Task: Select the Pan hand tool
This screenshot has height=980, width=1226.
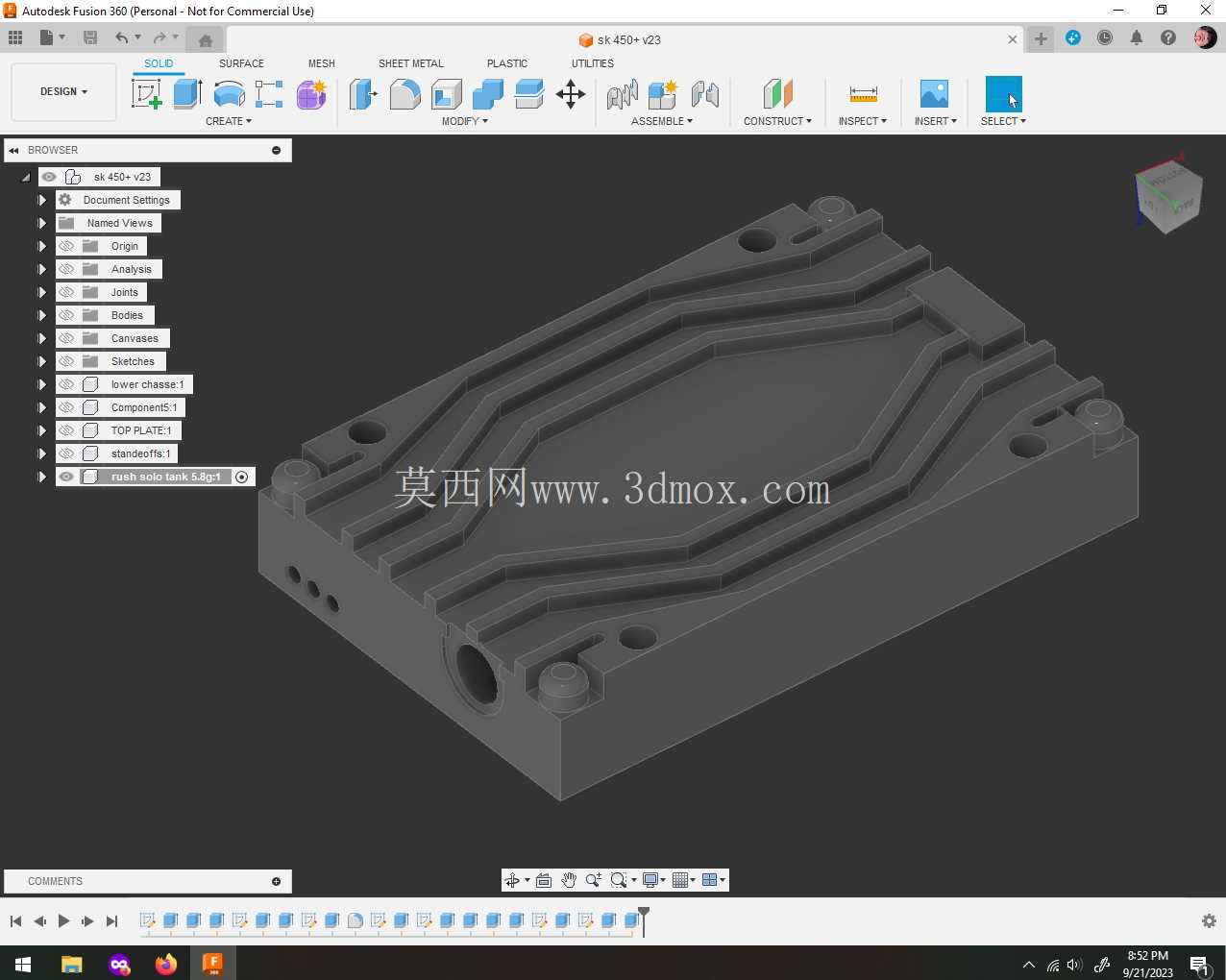Action: (569, 880)
